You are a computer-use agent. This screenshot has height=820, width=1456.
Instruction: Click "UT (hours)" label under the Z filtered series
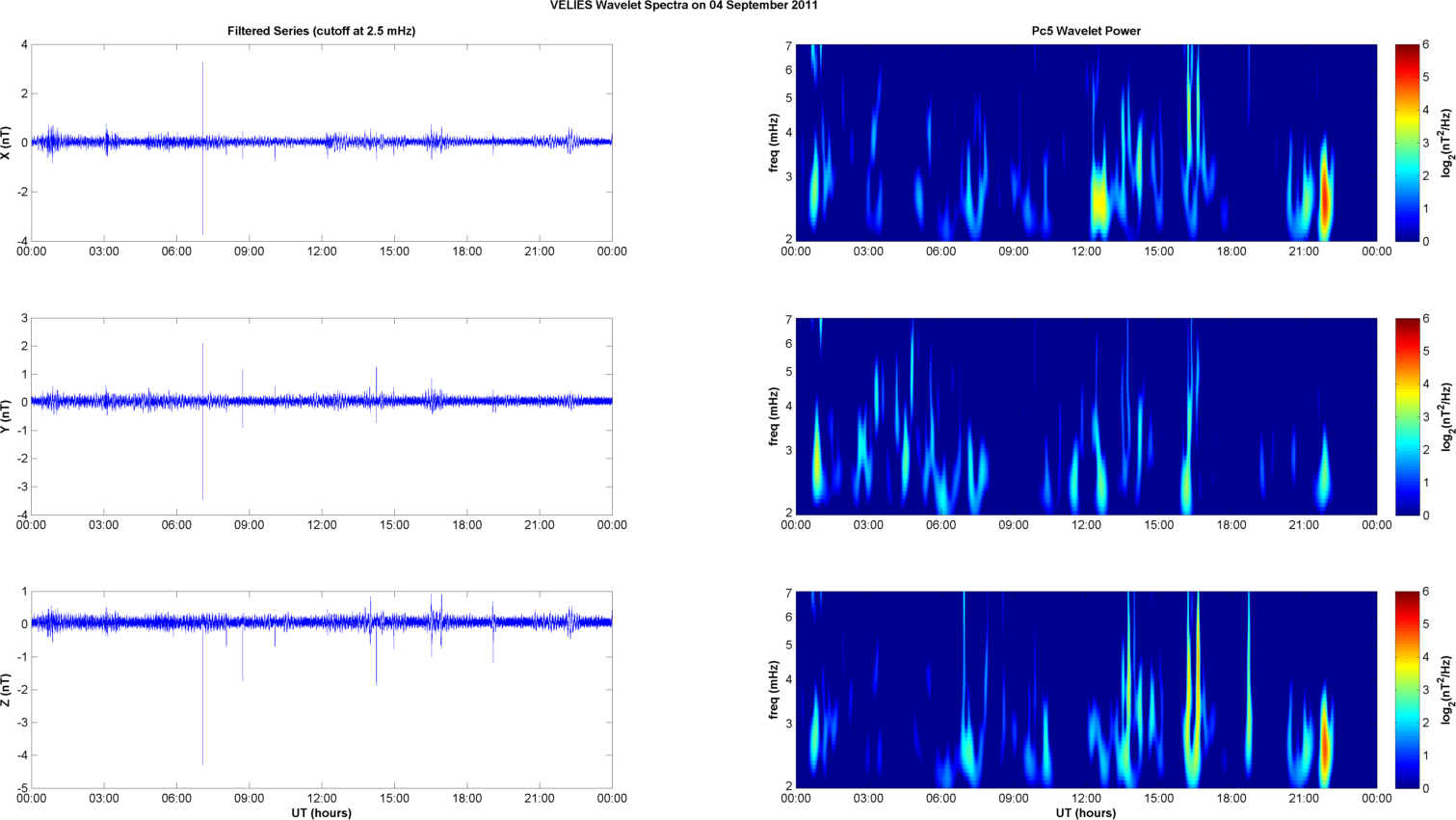(x=322, y=812)
